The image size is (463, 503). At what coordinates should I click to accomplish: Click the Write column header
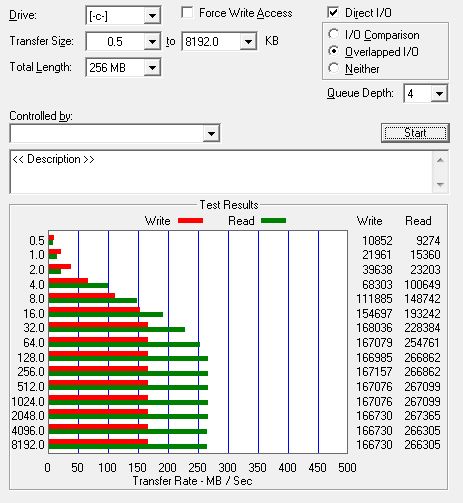point(369,221)
